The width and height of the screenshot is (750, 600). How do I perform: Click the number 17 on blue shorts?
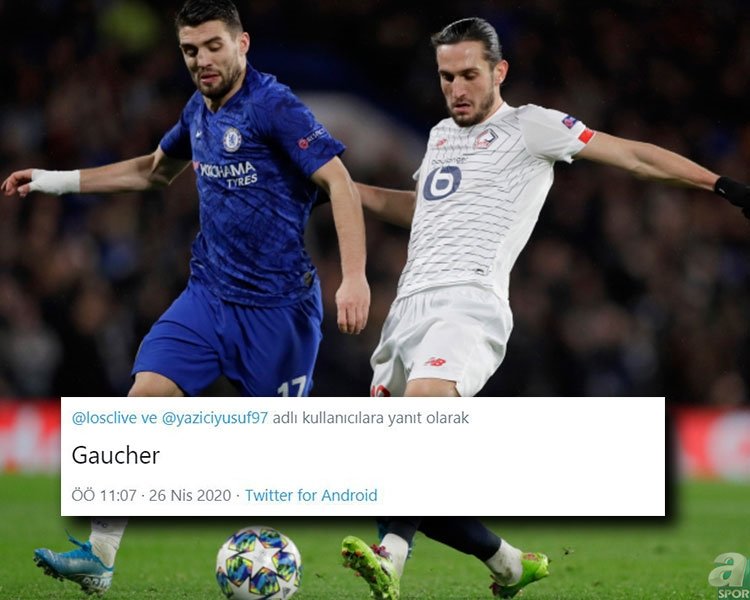(292, 386)
